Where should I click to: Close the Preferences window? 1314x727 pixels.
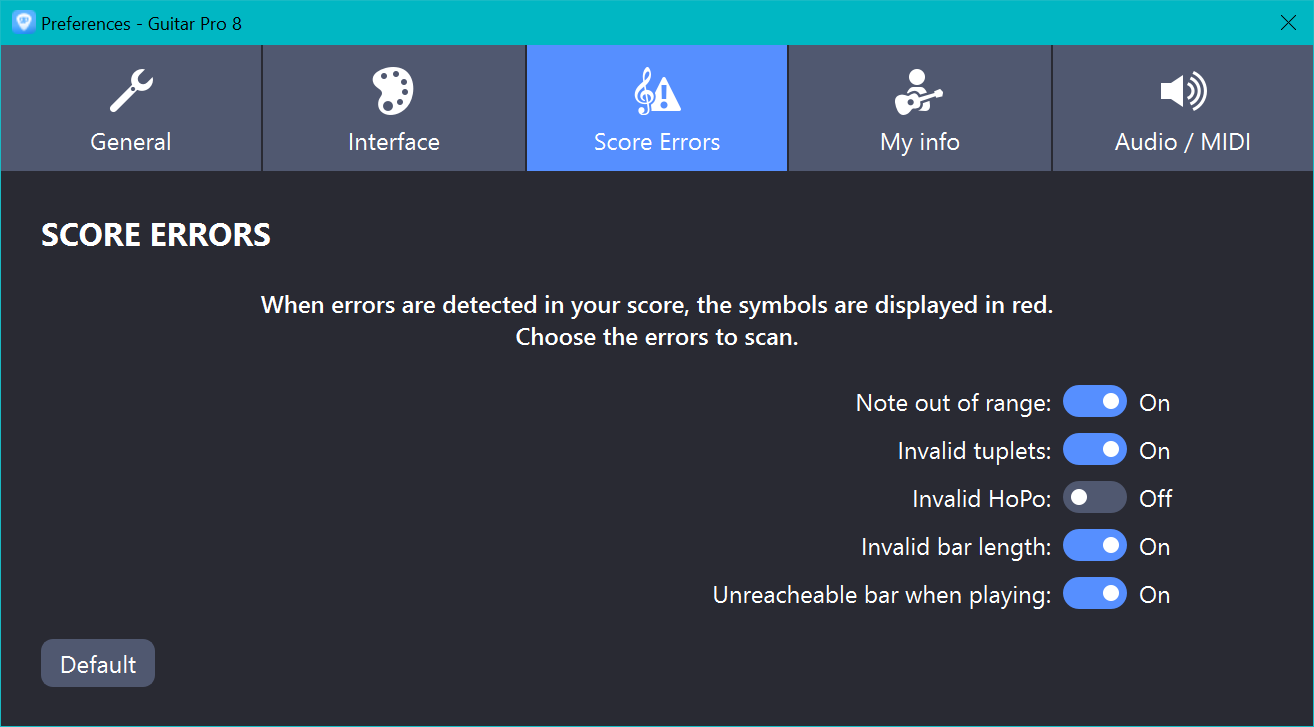tap(1289, 22)
